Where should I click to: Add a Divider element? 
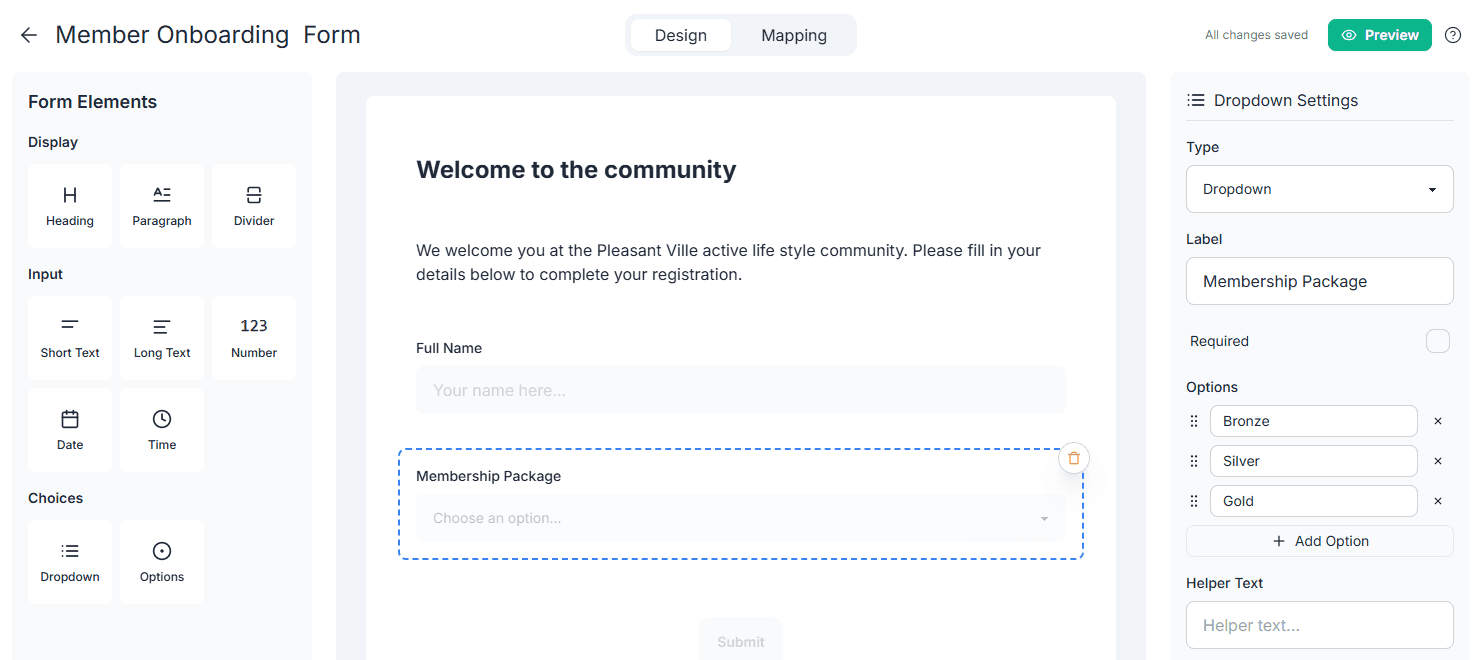(254, 205)
